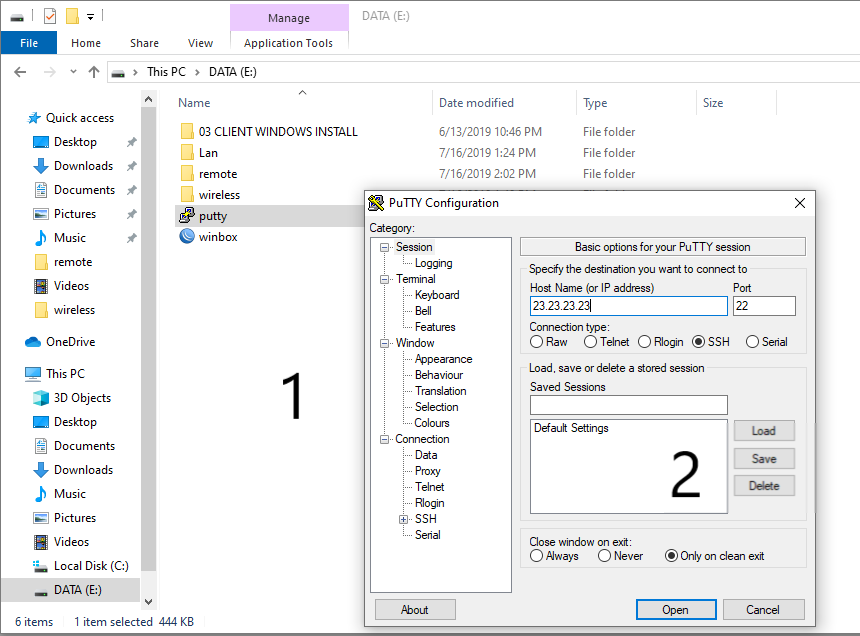
Task: Switch to the View ribbon tab
Action: [200, 43]
